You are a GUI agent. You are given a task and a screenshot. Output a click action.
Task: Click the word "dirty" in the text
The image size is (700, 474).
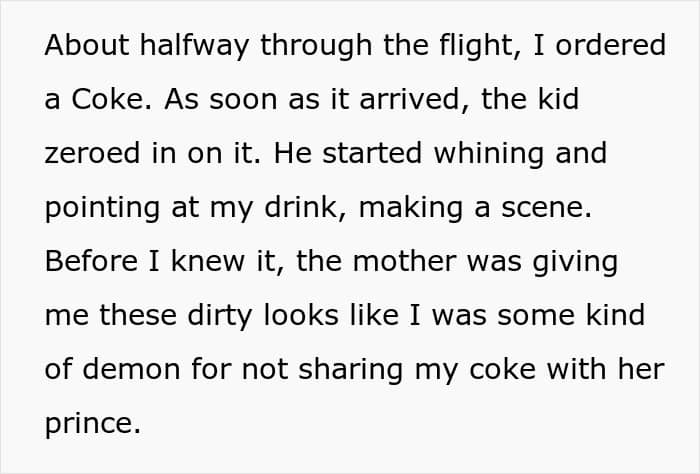[x=220, y=316]
